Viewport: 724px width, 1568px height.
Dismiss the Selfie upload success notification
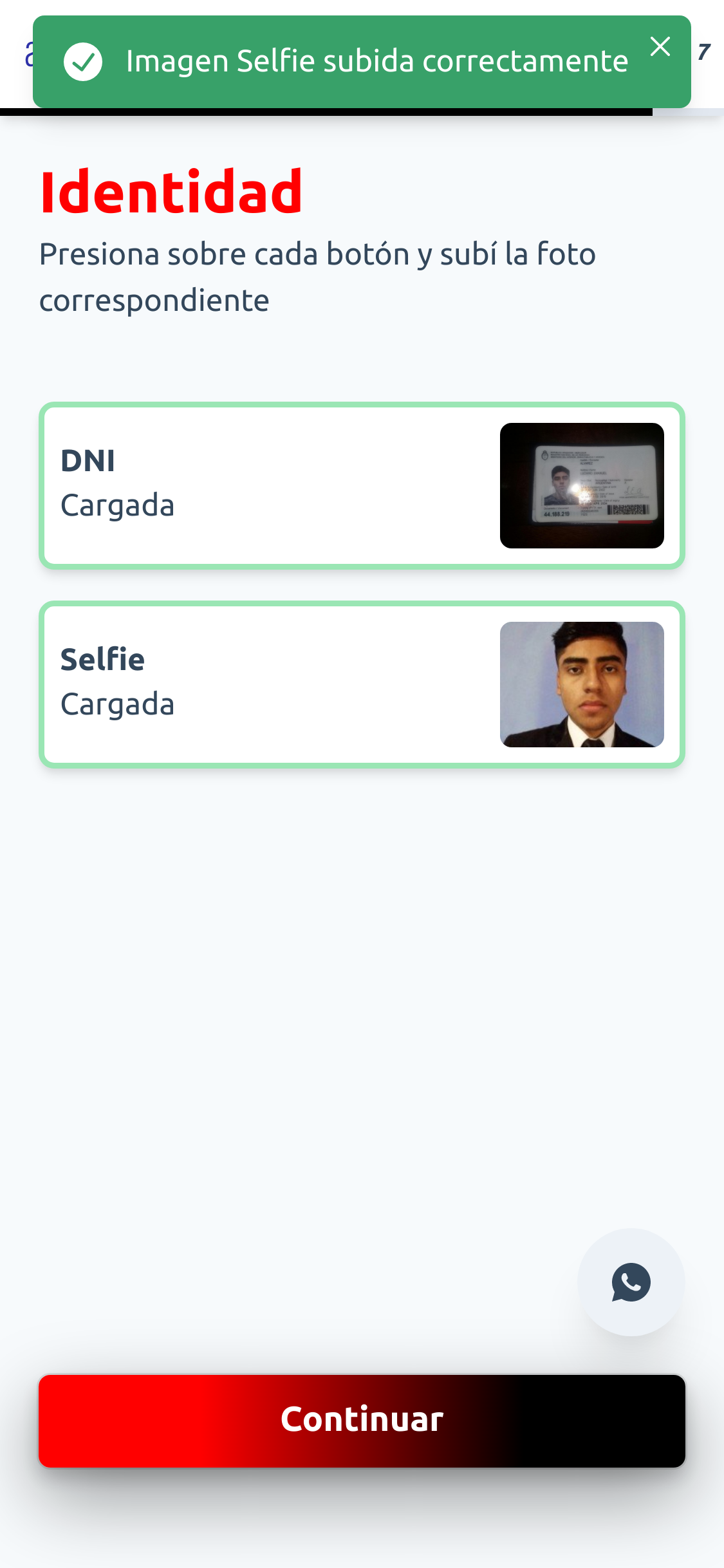click(660, 46)
